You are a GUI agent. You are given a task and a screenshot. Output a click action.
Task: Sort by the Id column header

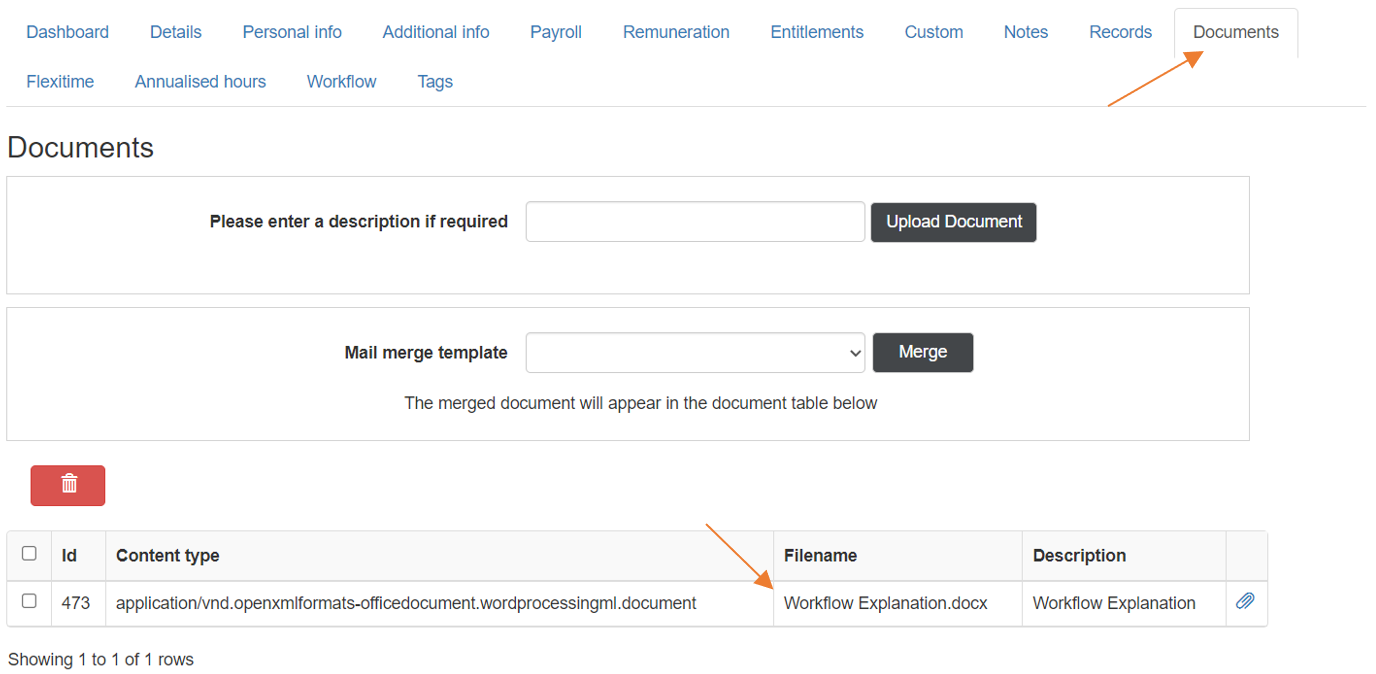point(78,556)
